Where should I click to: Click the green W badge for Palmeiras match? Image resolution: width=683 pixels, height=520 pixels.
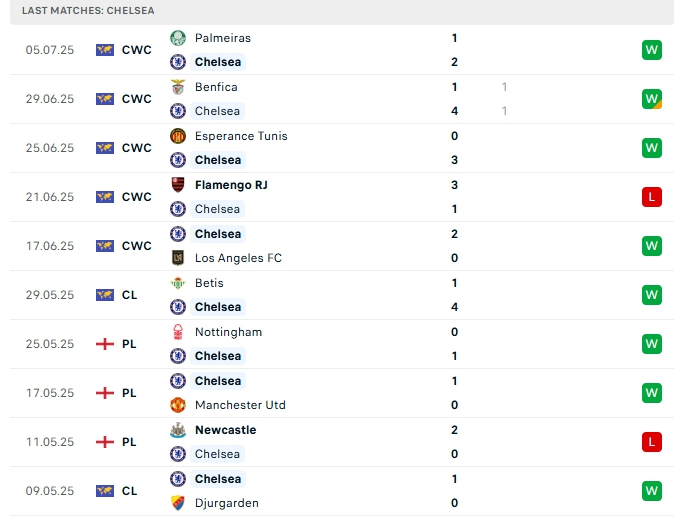click(652, 50)
